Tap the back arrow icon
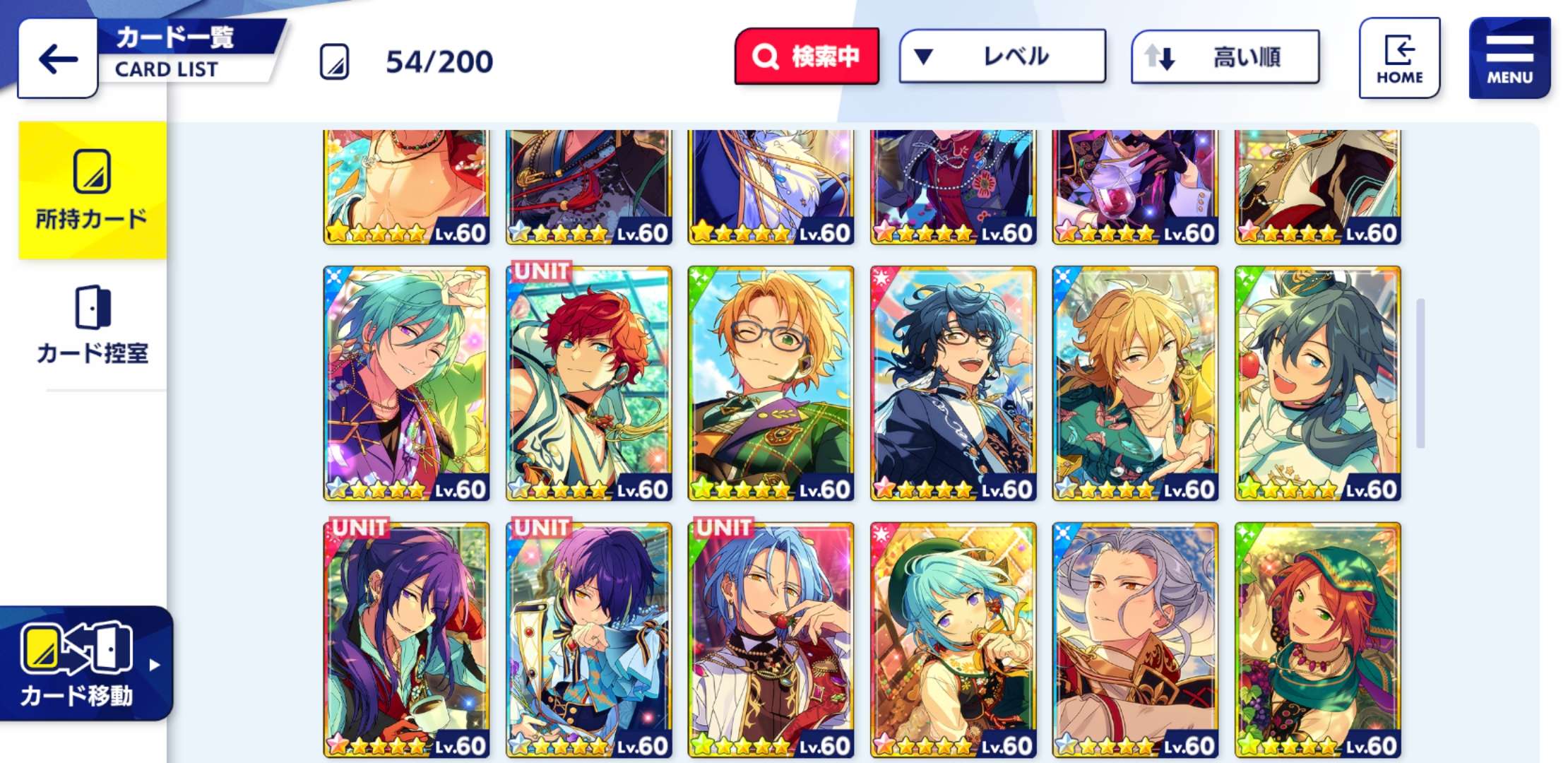This screenshot has width=1568, height=763. tap(58, 59)
